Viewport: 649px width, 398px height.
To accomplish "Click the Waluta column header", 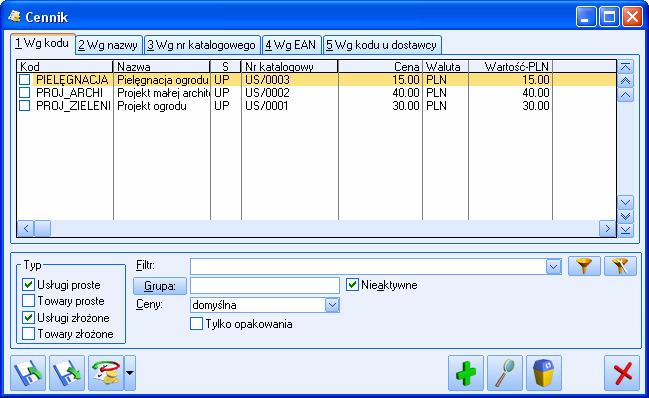I will point(445,67).
